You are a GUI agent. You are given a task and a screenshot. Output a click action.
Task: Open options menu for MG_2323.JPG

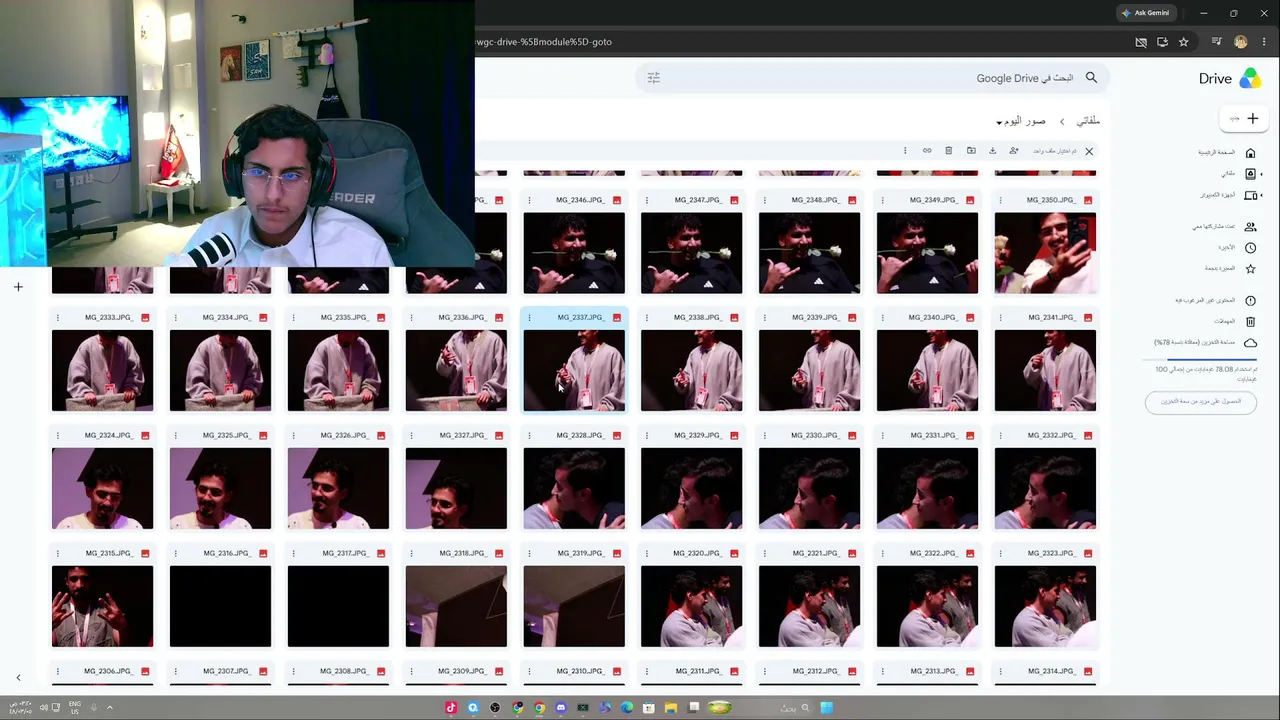coord(1001,554)
